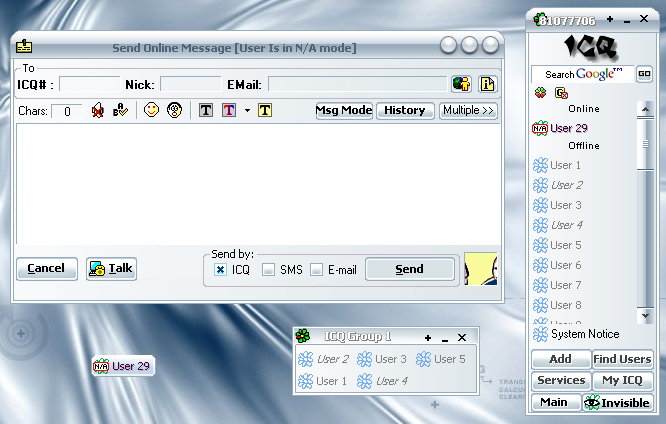Run the spell check icon

[x=120, y=110]
